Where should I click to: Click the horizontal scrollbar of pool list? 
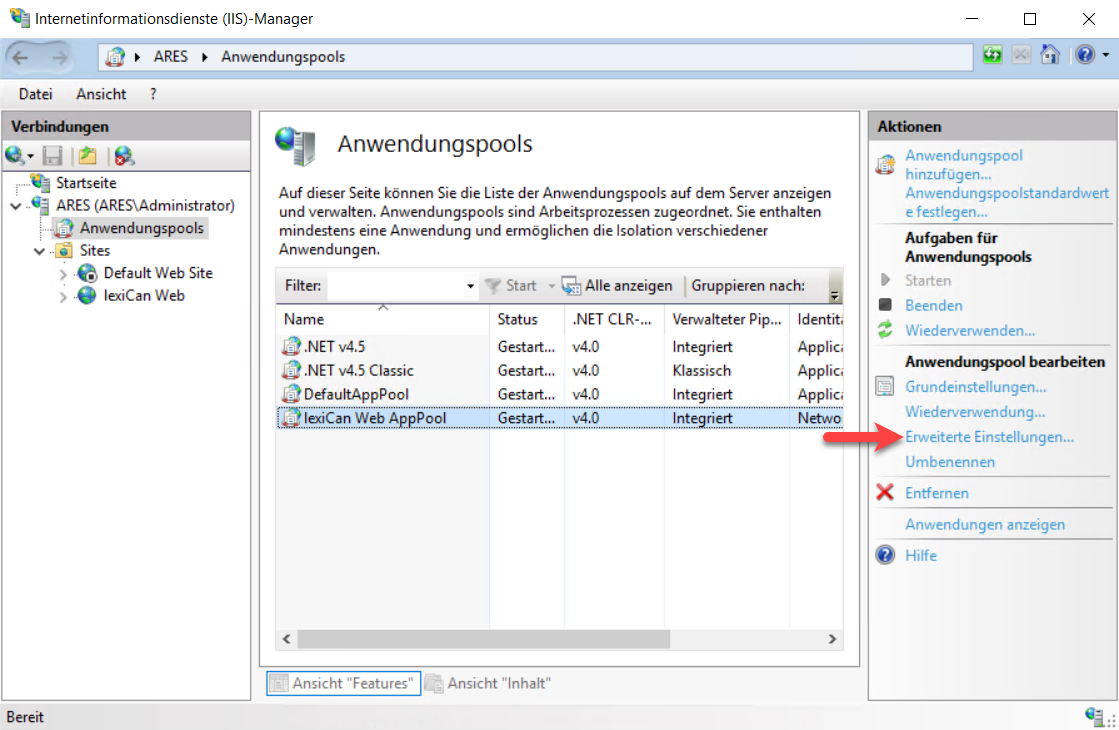pos(560,638)
